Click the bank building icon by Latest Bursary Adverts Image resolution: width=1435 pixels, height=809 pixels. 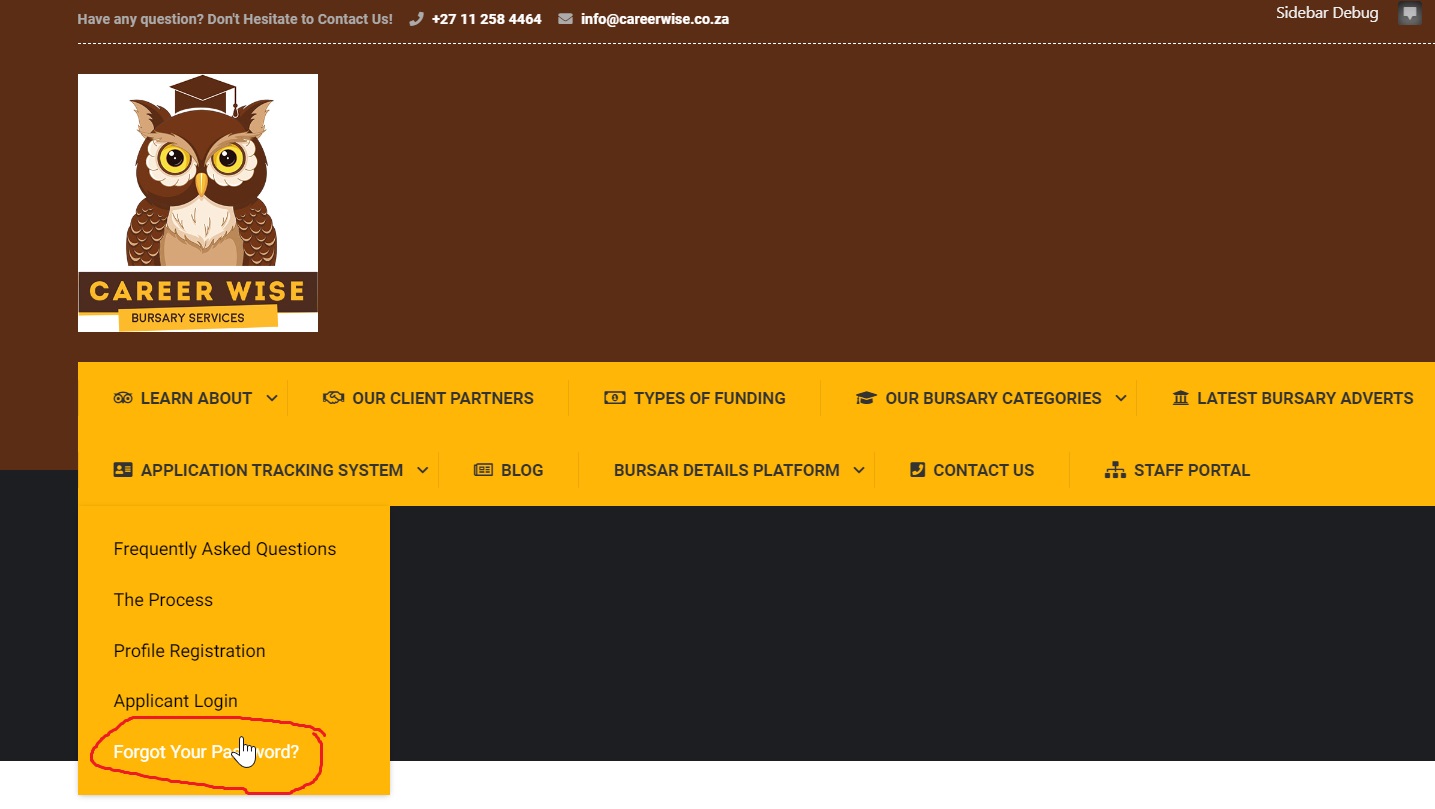[x=1181, y=398]
